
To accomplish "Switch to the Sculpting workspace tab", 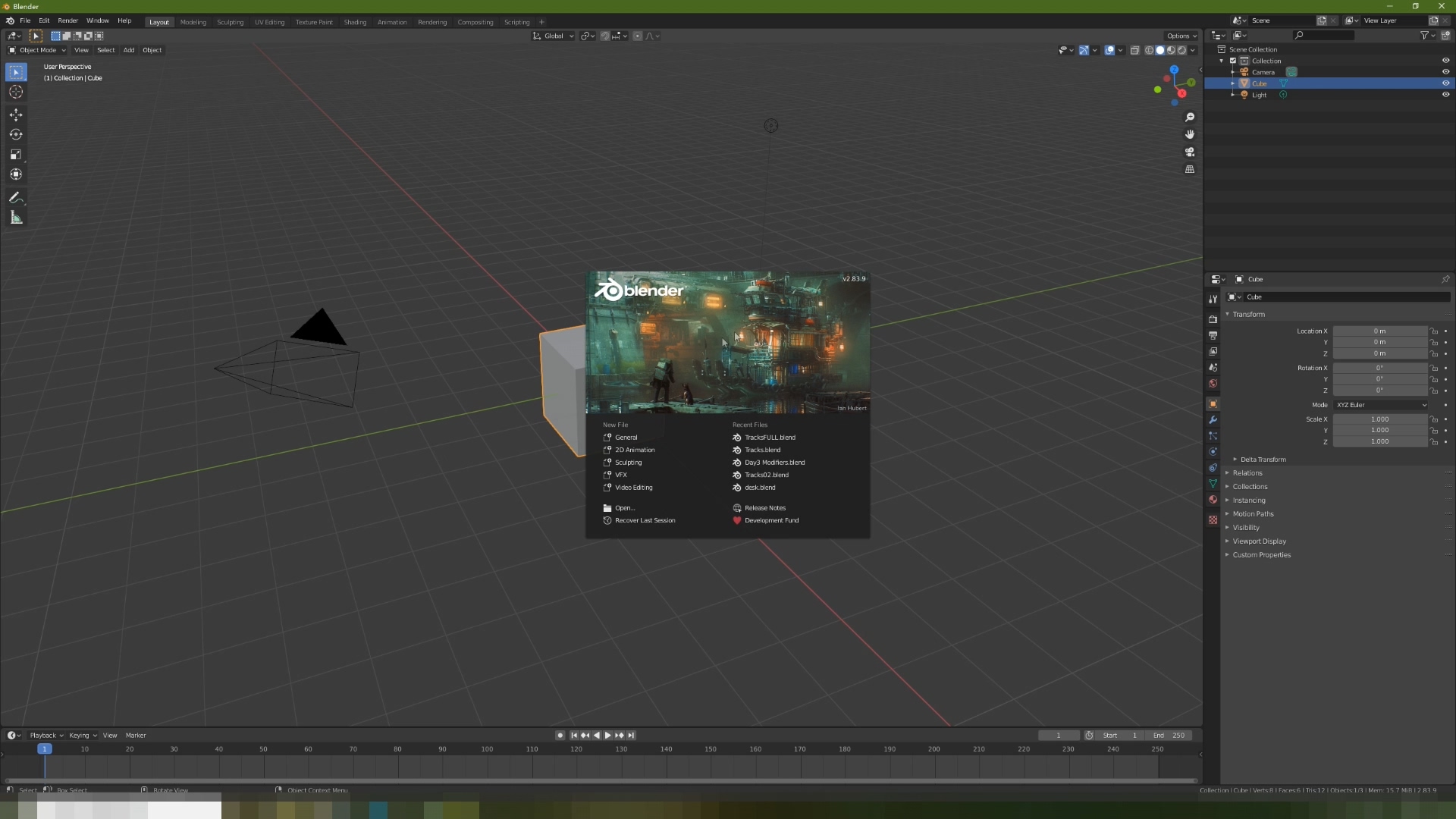I will 230,22.
